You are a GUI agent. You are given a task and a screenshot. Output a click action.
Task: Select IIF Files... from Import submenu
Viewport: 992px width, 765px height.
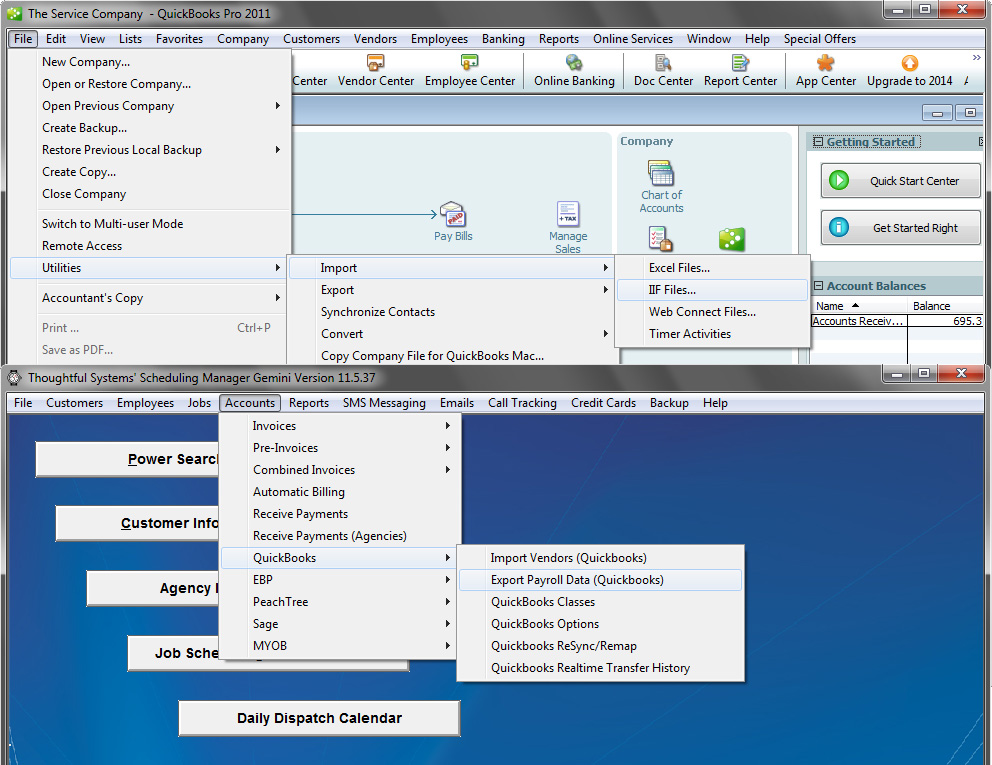tap(712, 290)
